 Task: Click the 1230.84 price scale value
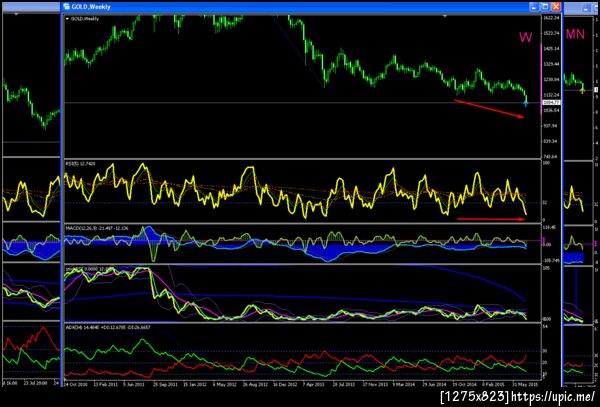point(551,80)
